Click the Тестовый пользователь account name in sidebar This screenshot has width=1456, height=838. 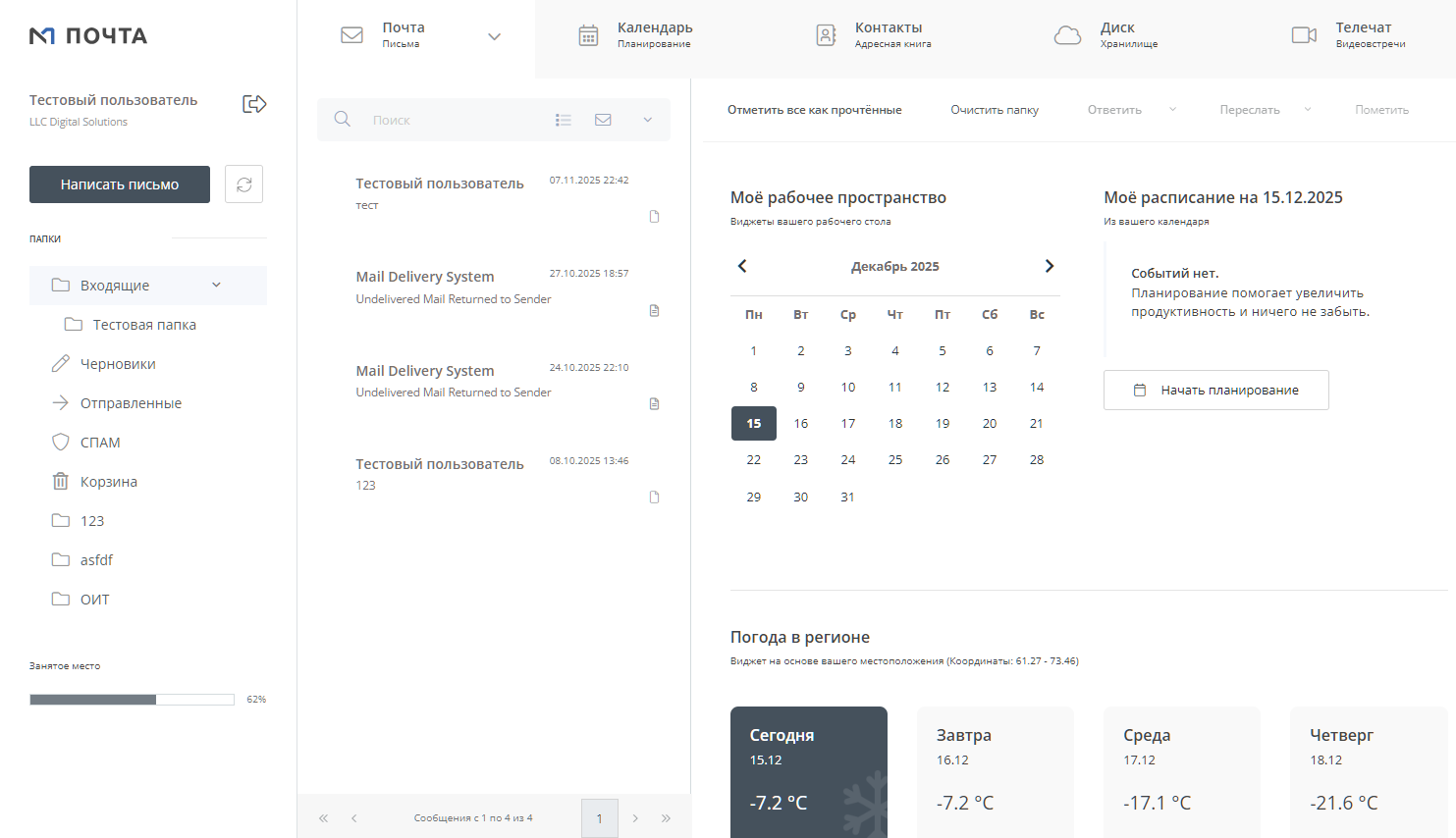click(x=114, y=100)
